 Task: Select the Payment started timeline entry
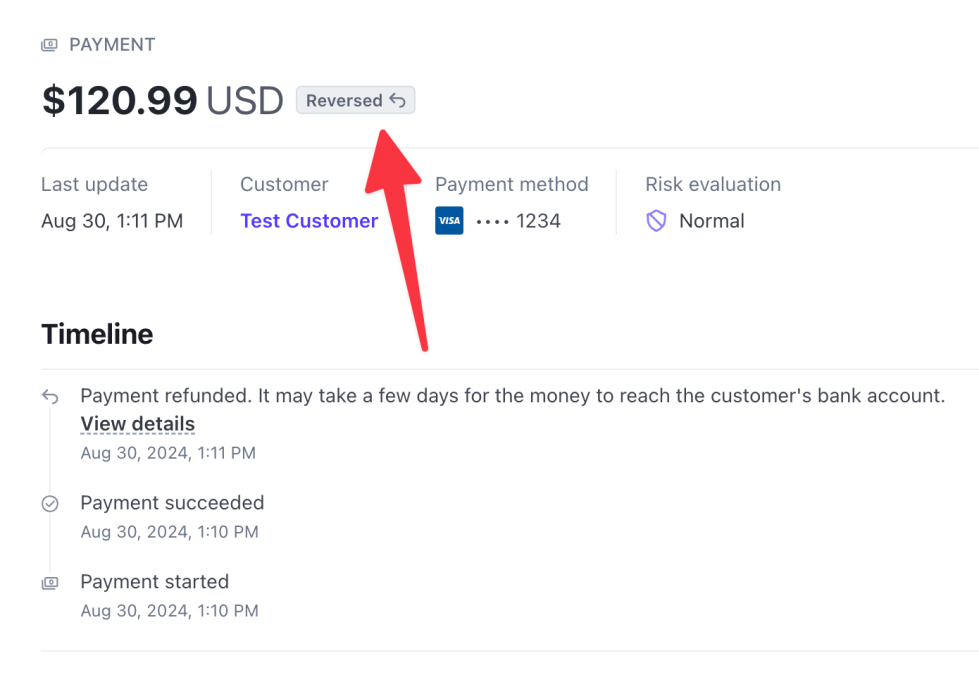point(155,582)
